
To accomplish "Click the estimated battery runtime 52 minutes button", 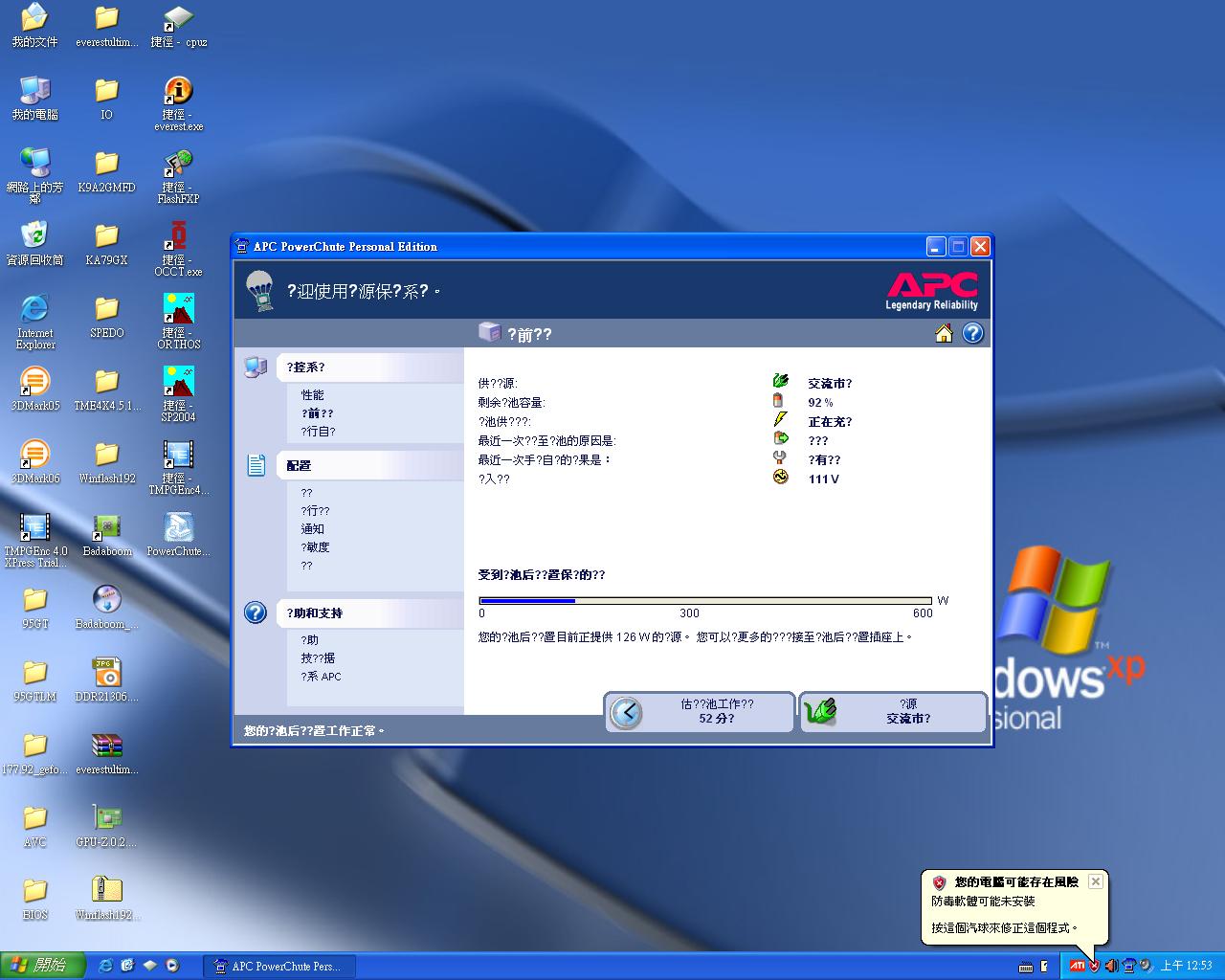I will coord(700,712).
